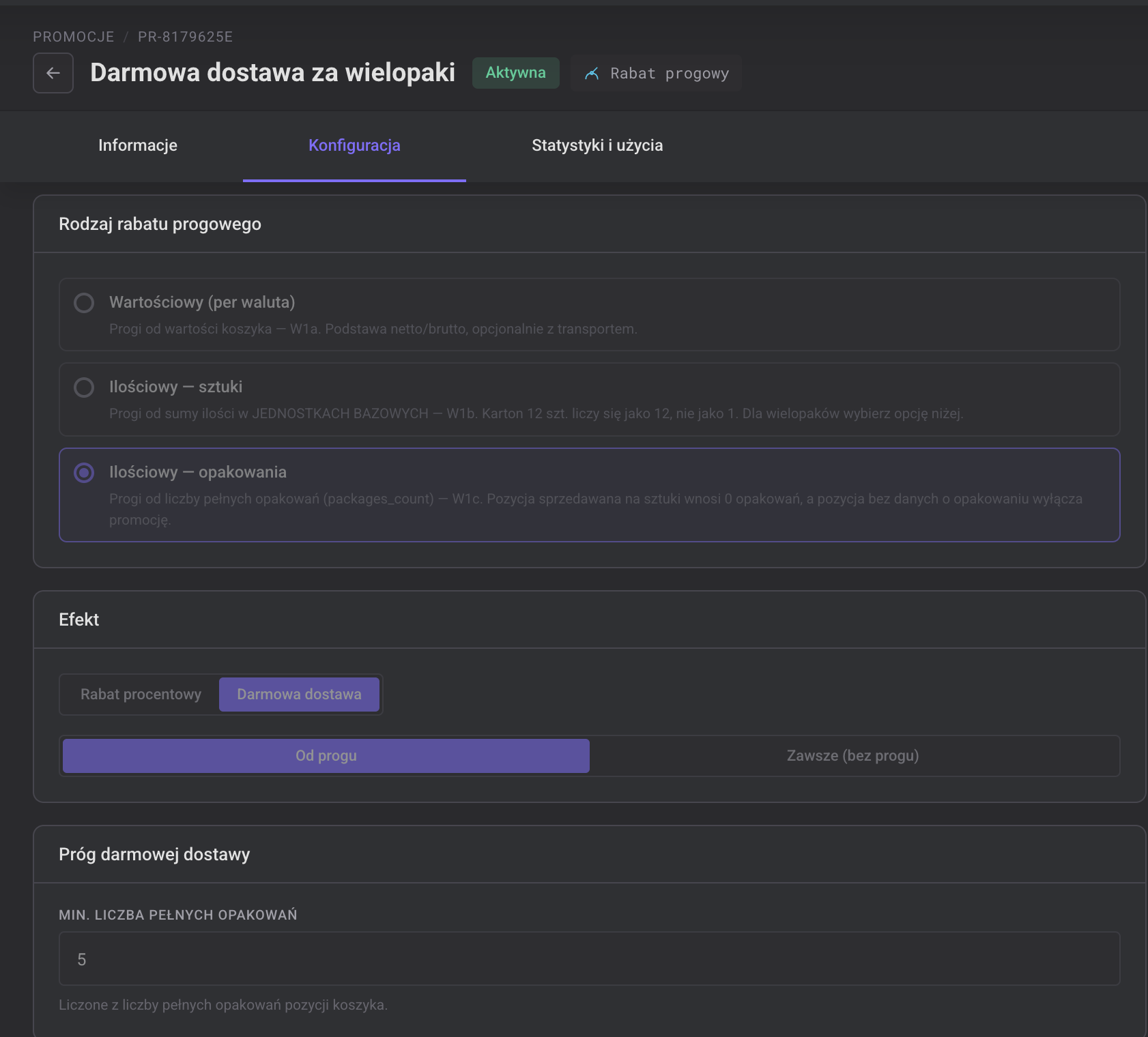Viewport: 1148px width, 1037px height.
Task: Select Ilościowy — opakowania radio option
Action: tap(84, 473)
